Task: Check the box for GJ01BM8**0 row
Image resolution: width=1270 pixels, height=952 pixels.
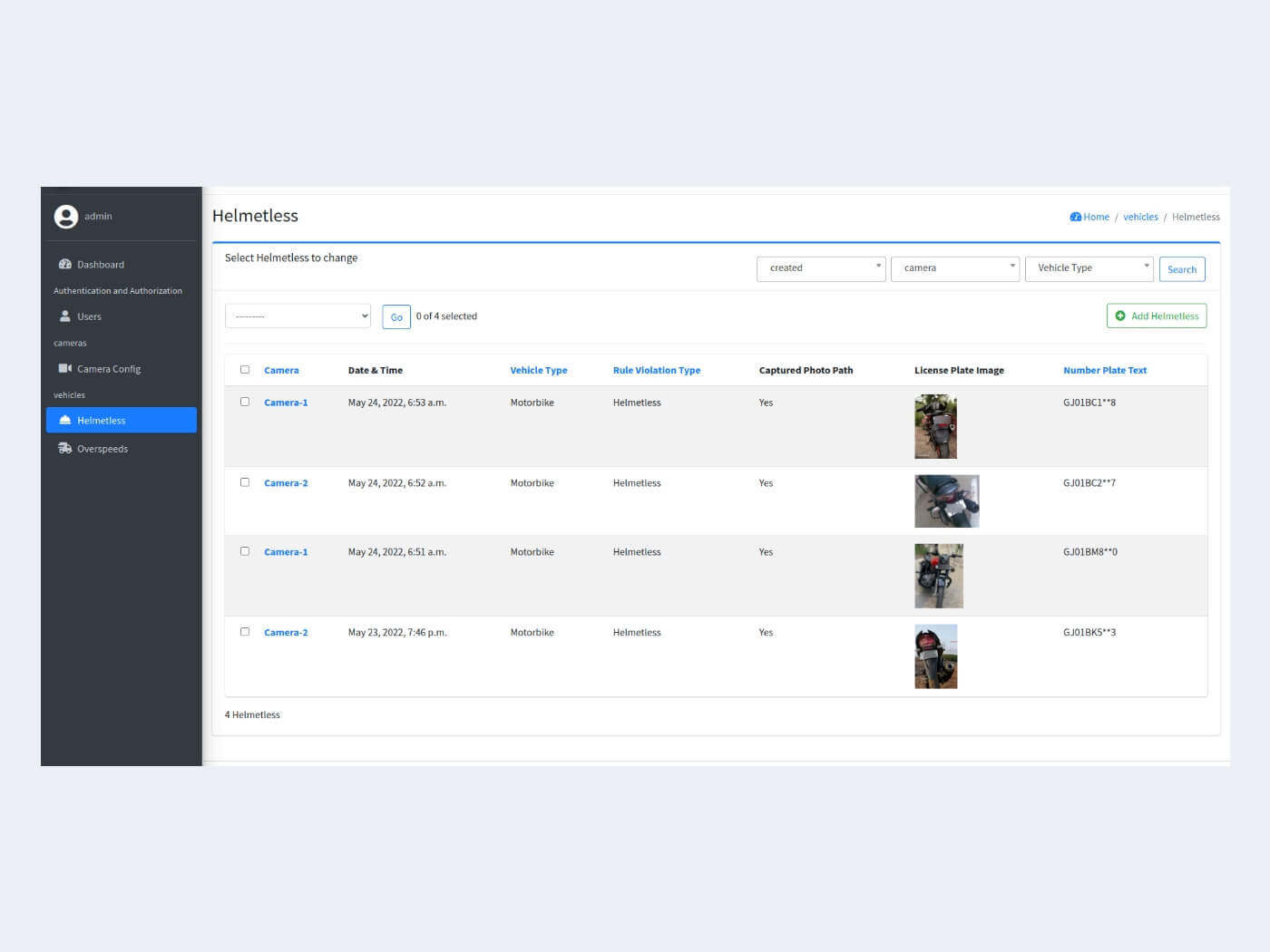Action: click(245, 551)
